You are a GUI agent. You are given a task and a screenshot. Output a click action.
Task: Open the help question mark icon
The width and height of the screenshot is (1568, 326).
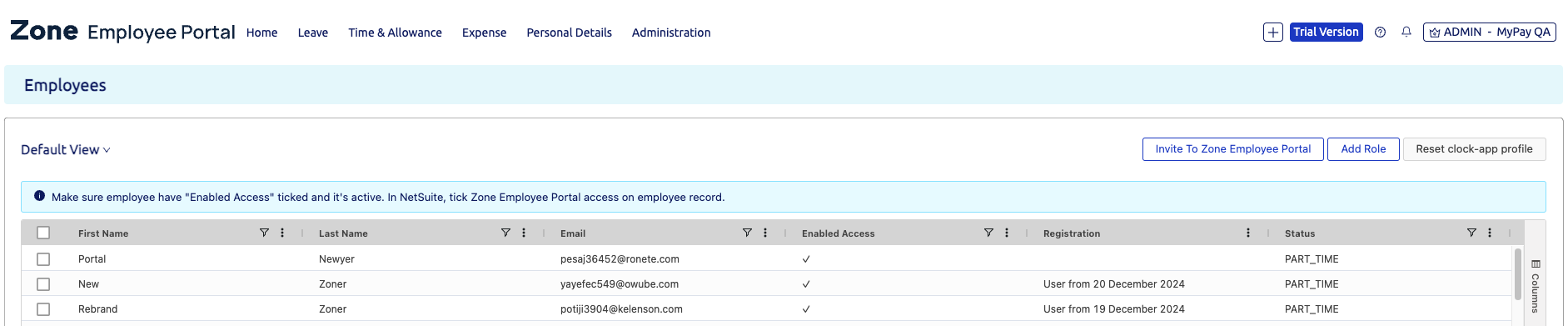(x=1380, y=33)
